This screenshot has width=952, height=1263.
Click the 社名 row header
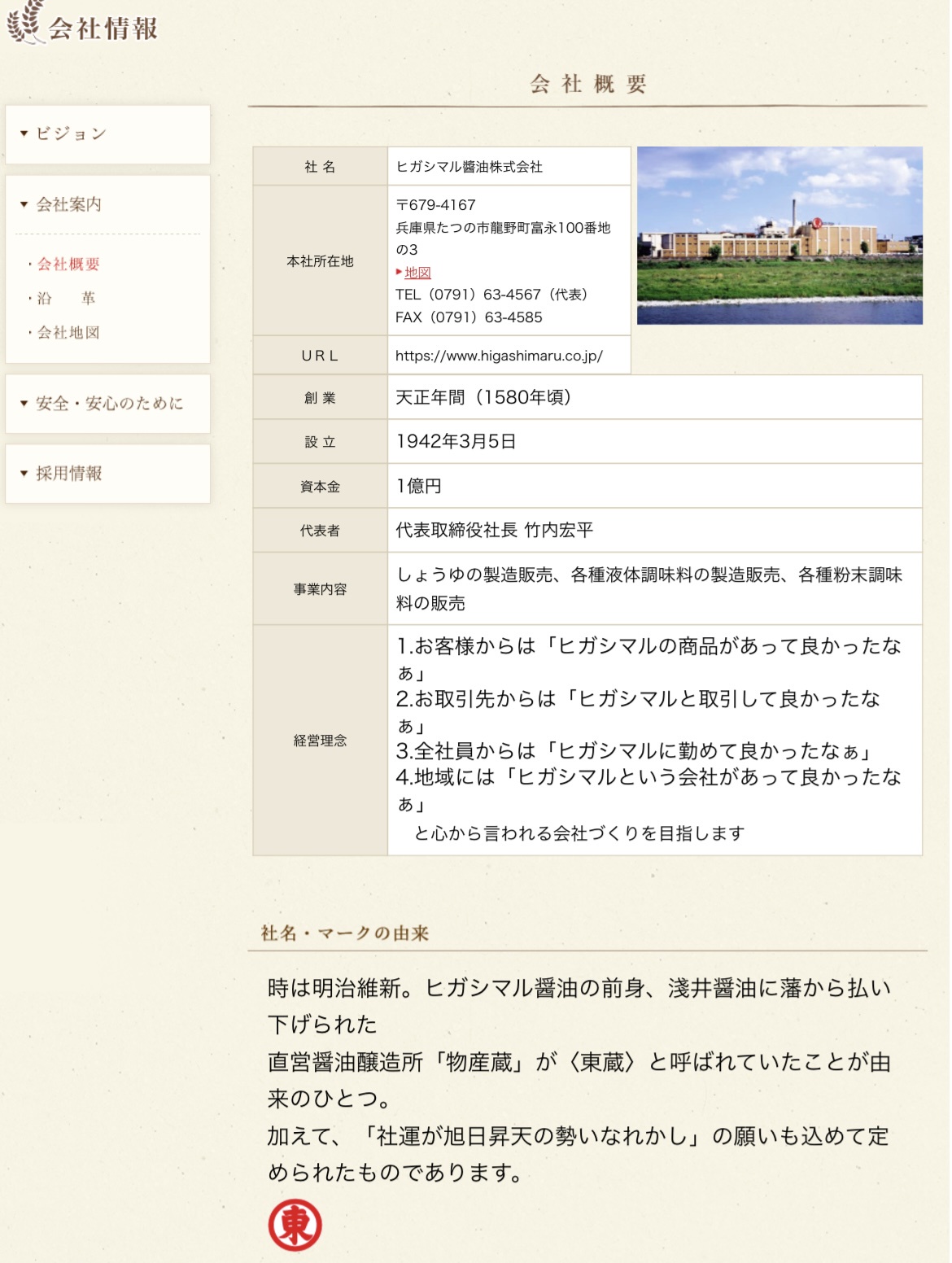pos(320,166)
